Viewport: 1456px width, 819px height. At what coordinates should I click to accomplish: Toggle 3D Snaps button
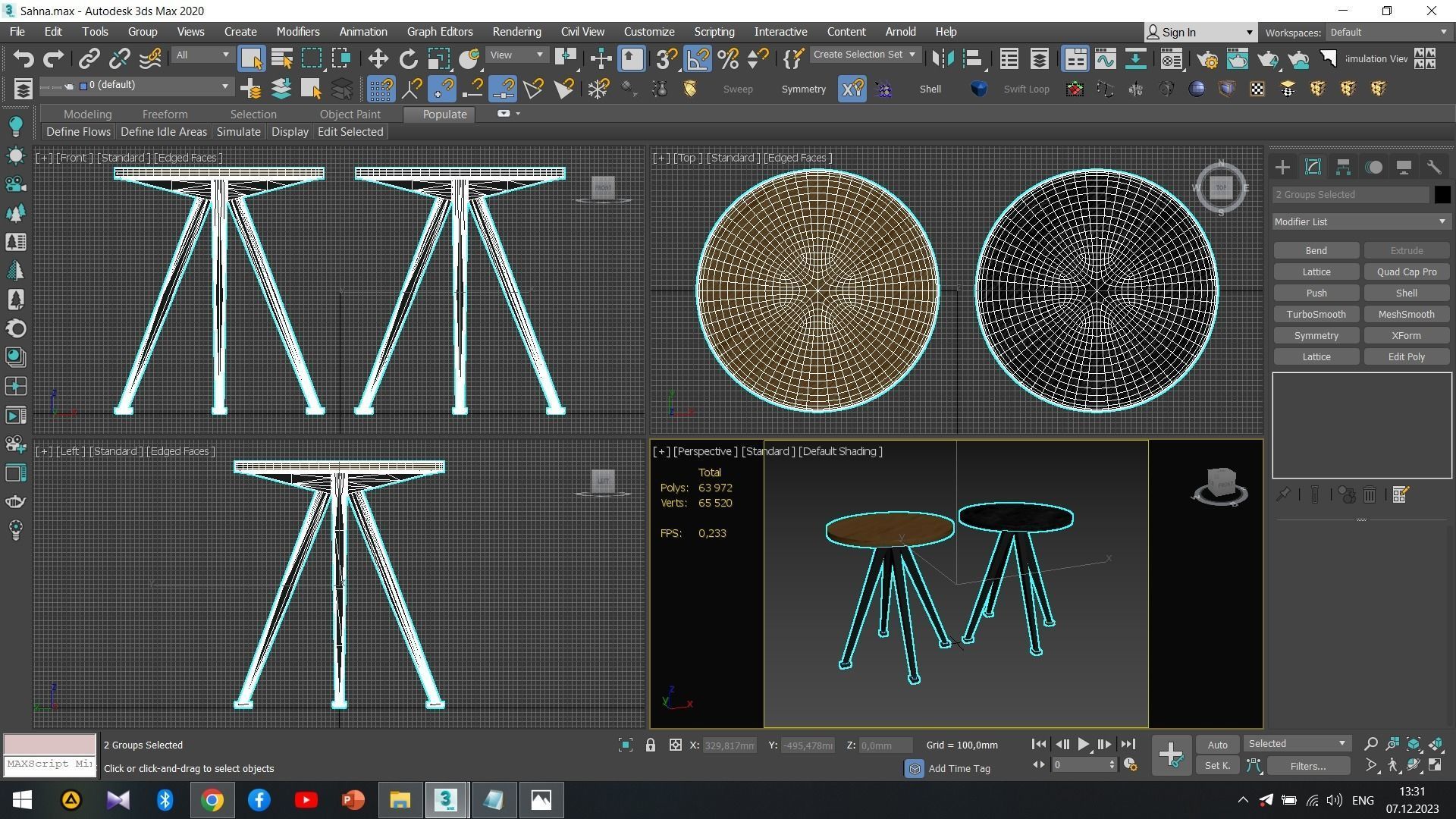(667, 58)
